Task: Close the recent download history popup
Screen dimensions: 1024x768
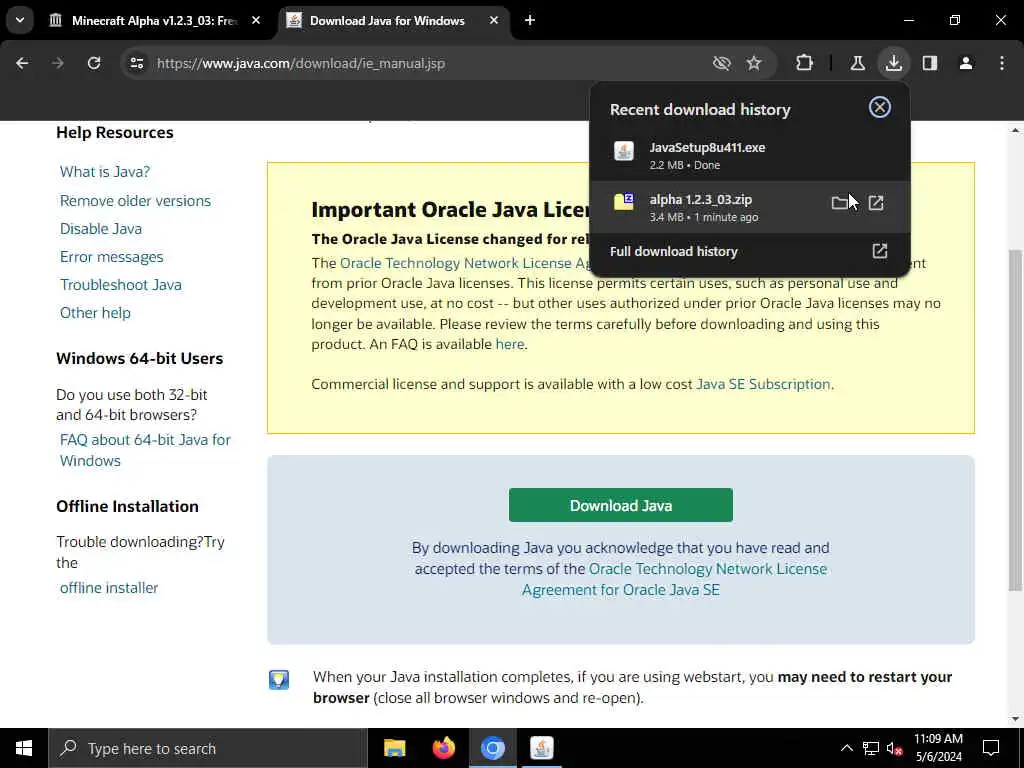Action: coord(880,107)
